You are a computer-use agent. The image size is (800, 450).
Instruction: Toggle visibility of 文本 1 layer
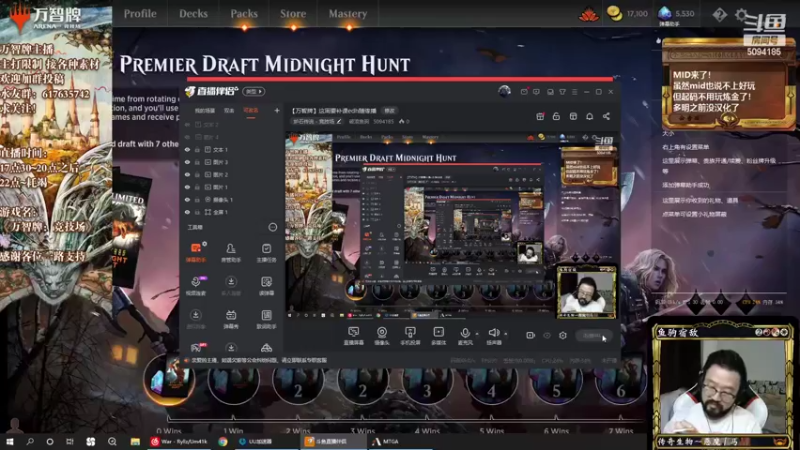187,149
